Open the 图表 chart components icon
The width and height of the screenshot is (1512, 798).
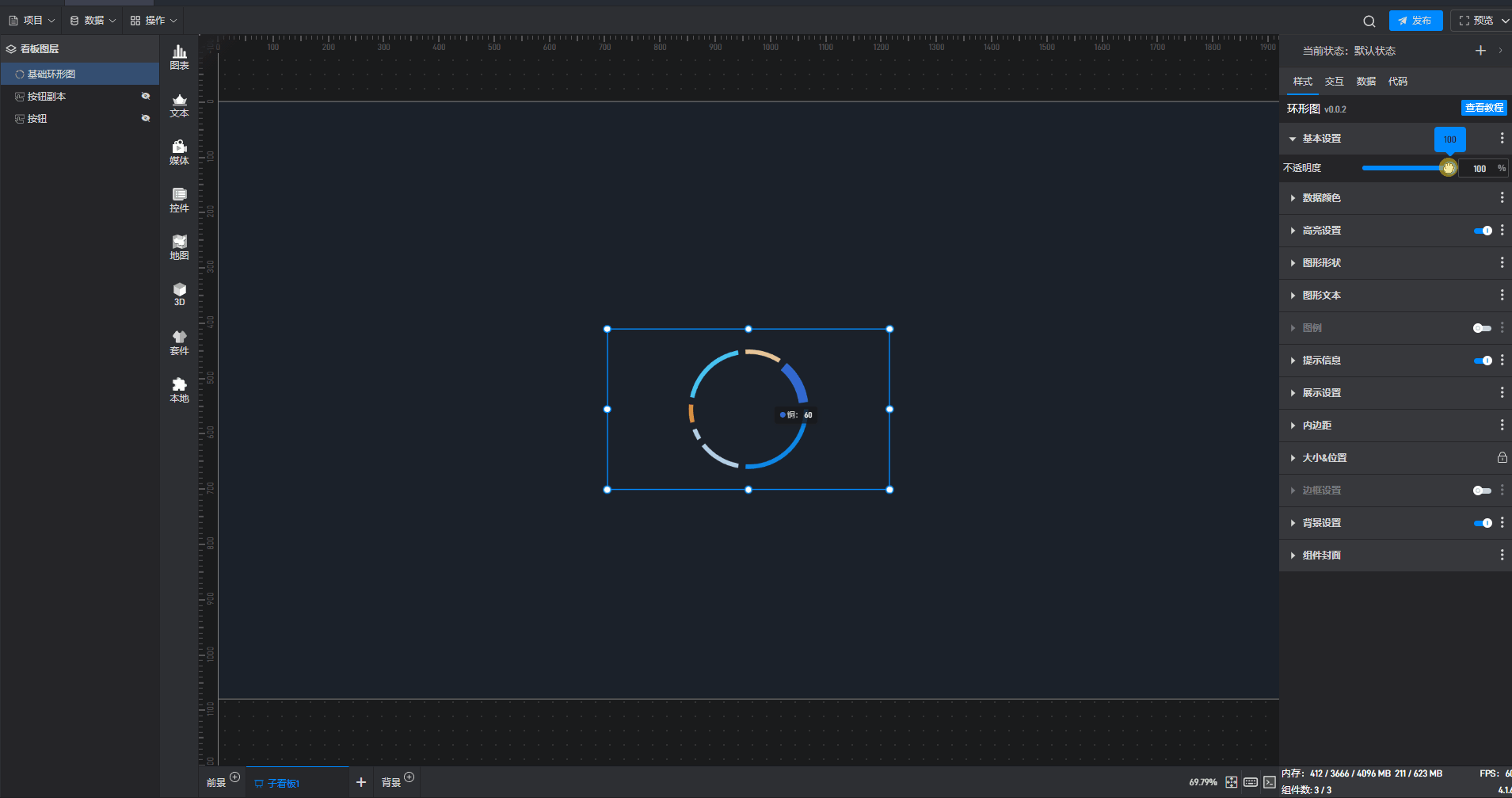(x=180, y=57)
